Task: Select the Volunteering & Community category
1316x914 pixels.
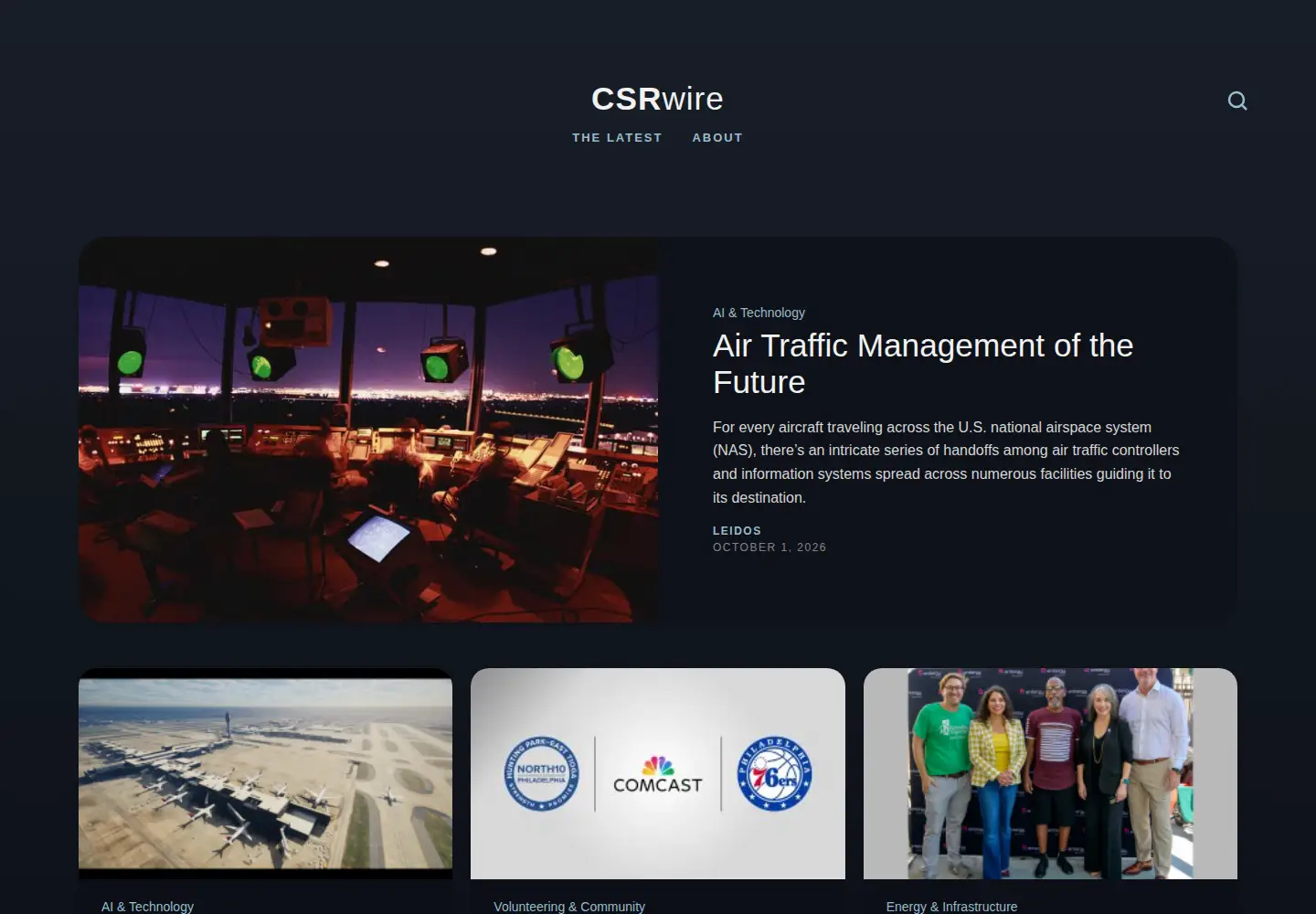Action: tap(569, 907)
